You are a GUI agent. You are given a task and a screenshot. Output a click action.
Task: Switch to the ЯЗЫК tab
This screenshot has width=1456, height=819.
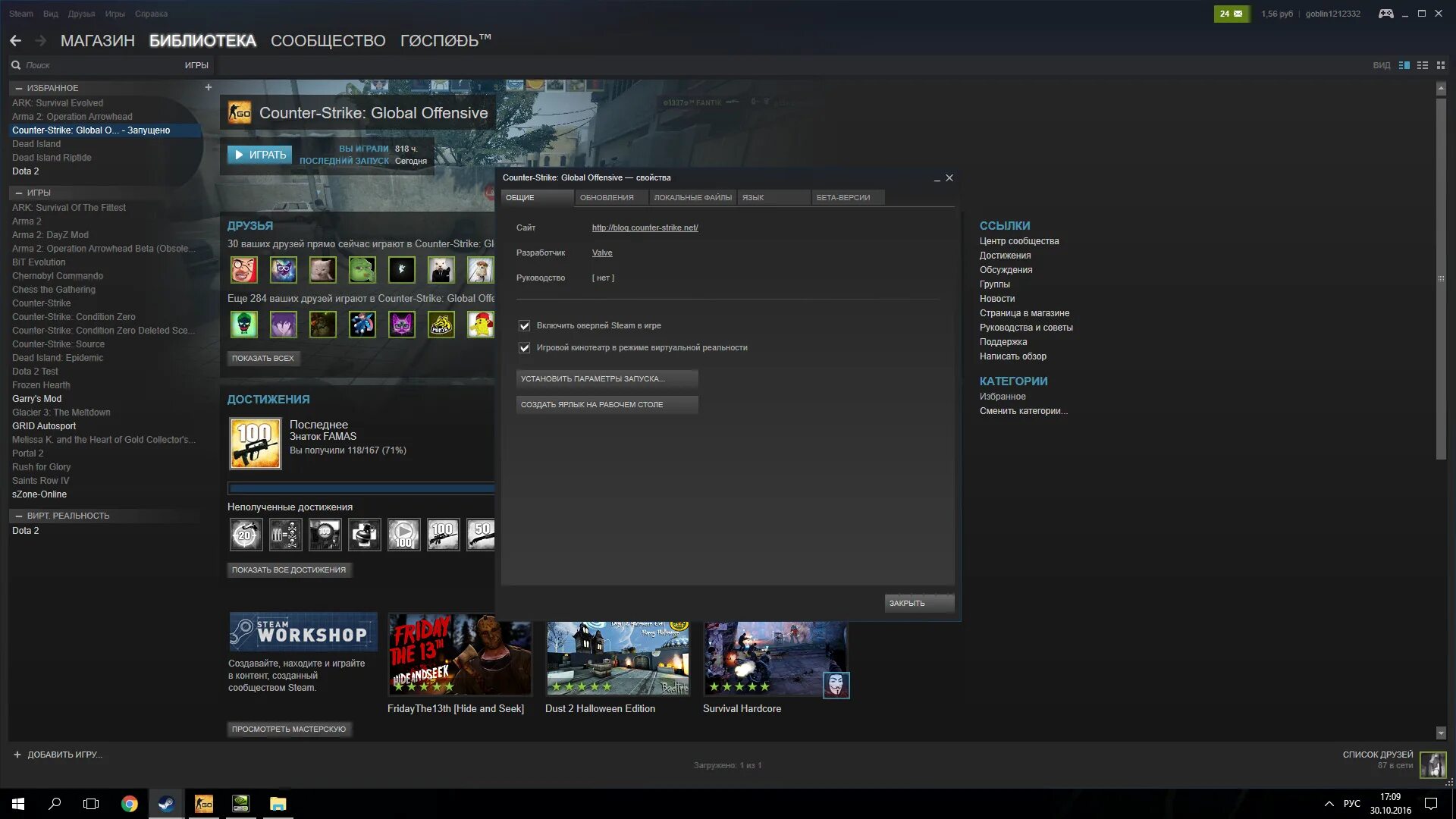[773, 198]
